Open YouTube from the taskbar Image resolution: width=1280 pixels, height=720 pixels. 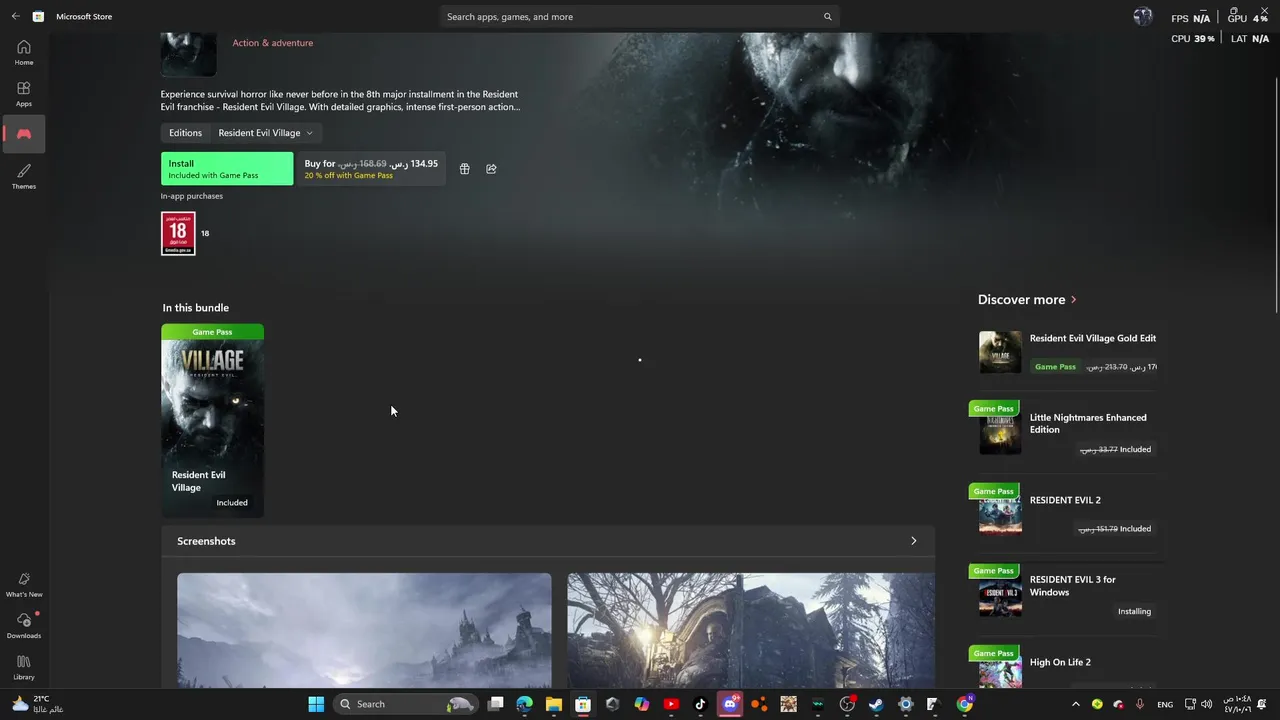pyautogui.click(x=671, y=704)
